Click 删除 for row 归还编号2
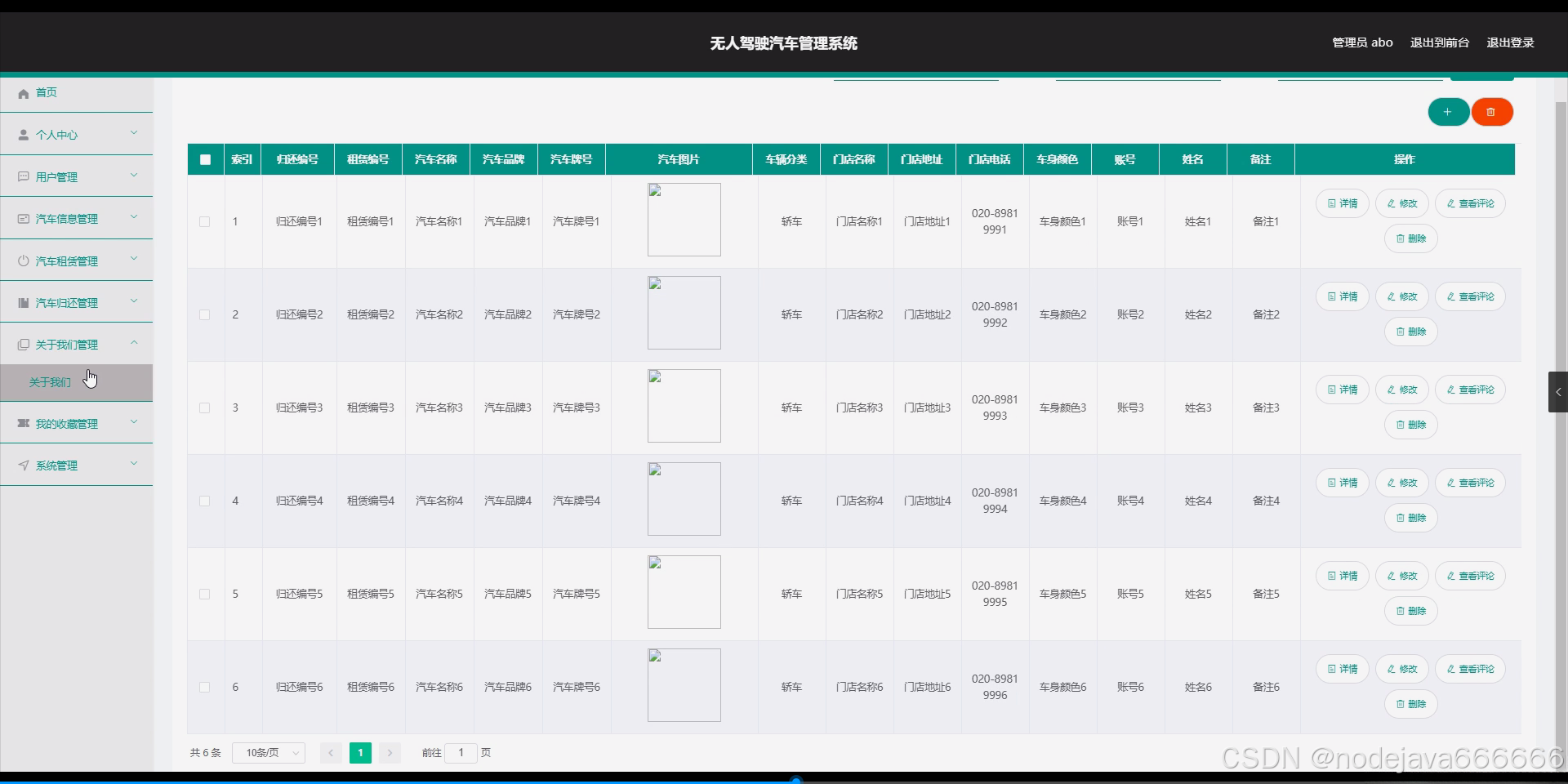The height and width of the screenshot is (784, 1568). tap(1411, 332)
